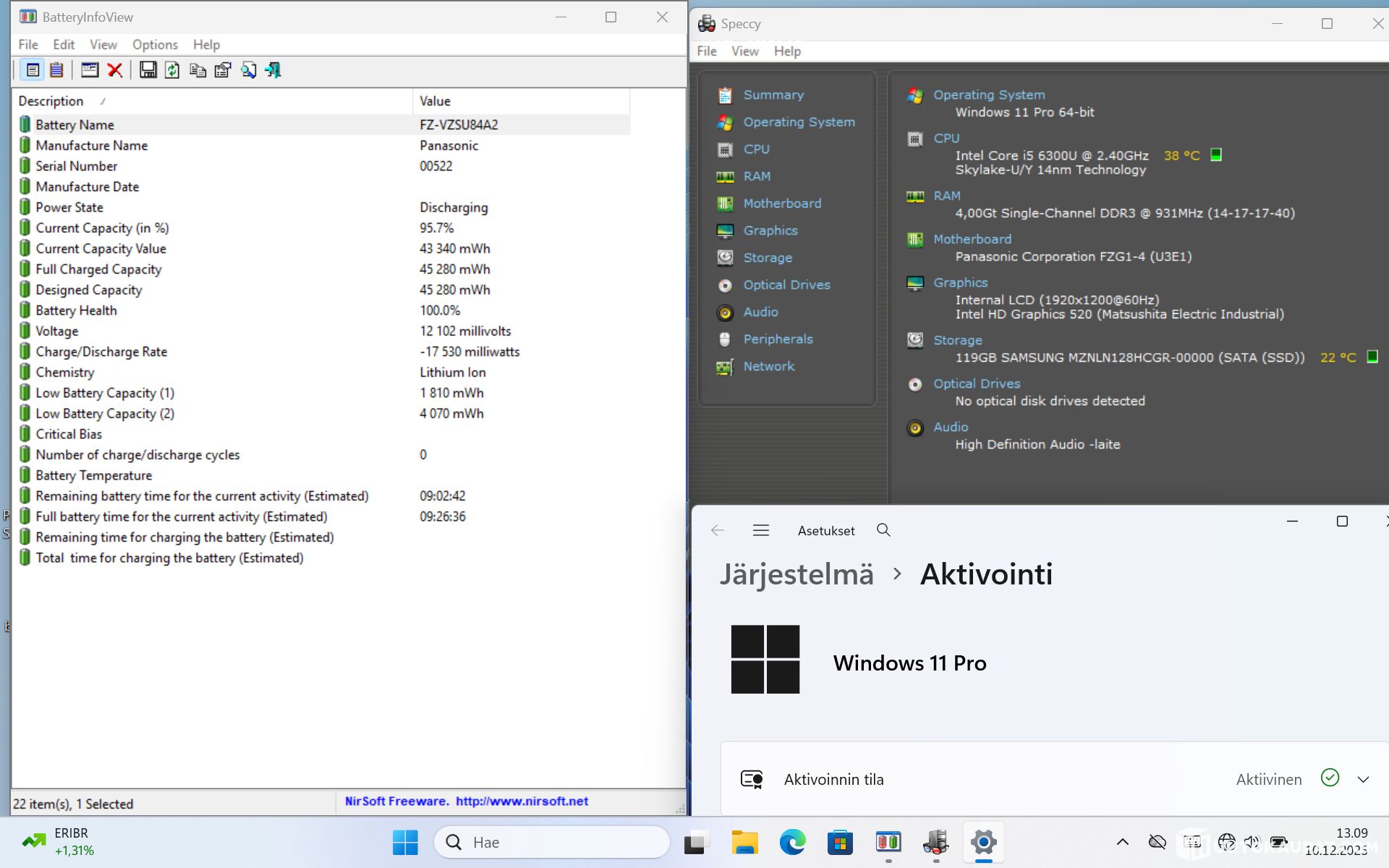Select the Motherboard section in Speccy sidebar

(782, 203)
